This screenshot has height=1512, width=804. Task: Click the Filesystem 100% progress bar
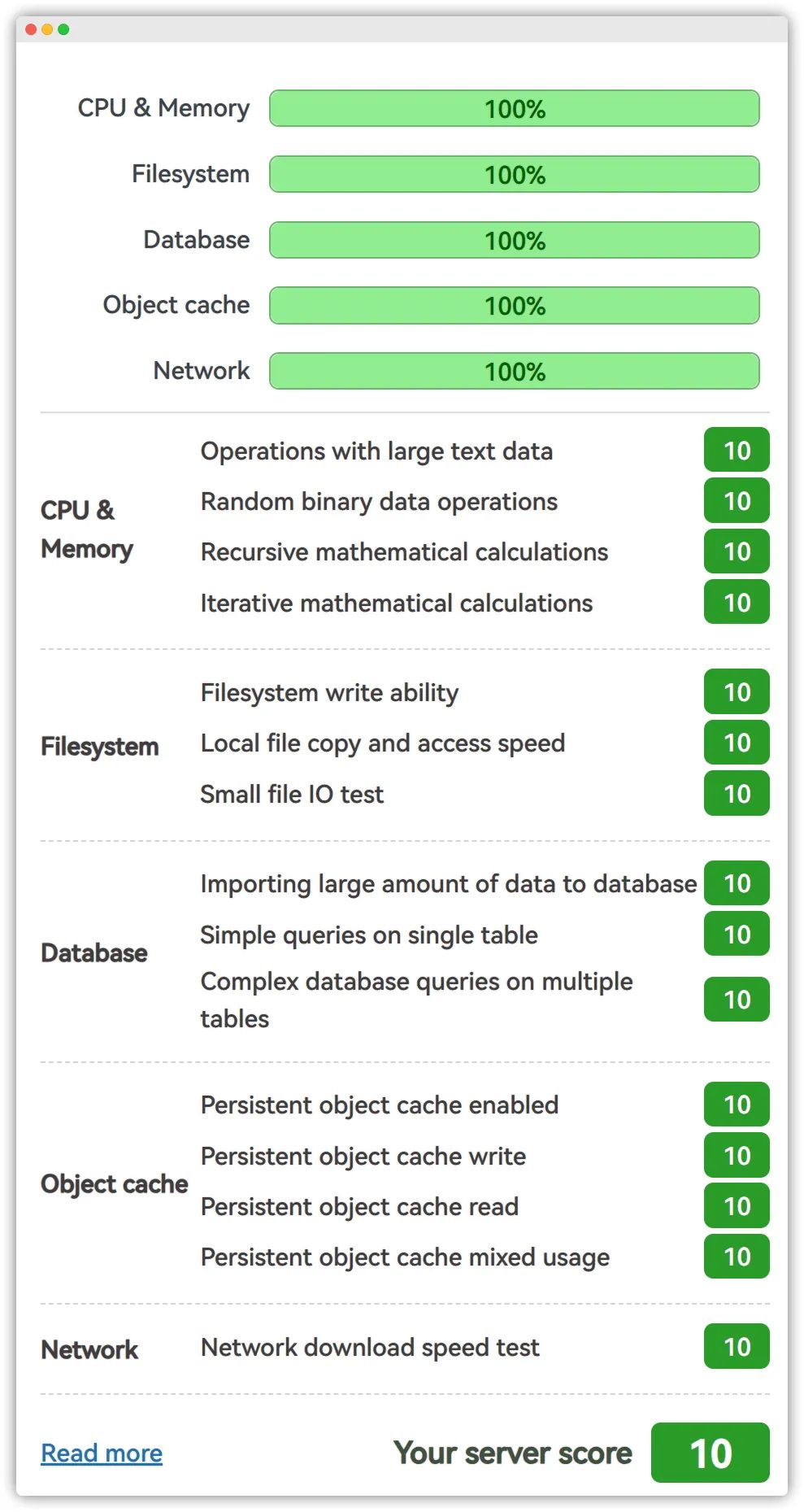[x=514, y=174]
